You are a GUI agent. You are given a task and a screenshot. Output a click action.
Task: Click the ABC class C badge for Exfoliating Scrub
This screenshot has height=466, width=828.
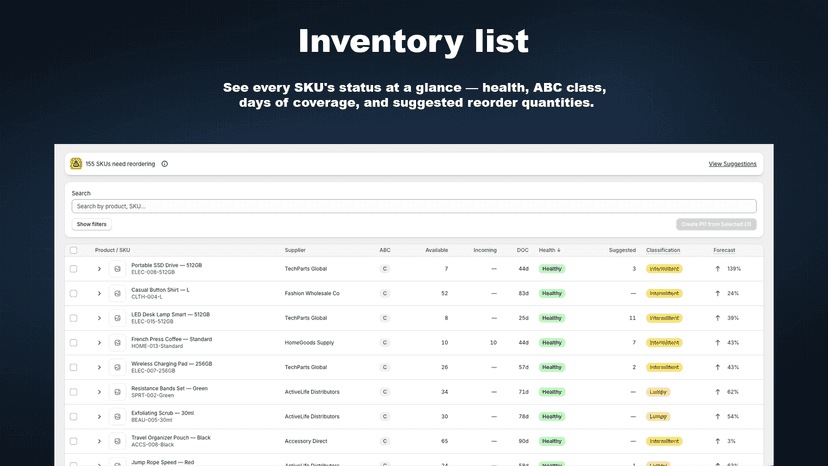(x=385, y=416)
